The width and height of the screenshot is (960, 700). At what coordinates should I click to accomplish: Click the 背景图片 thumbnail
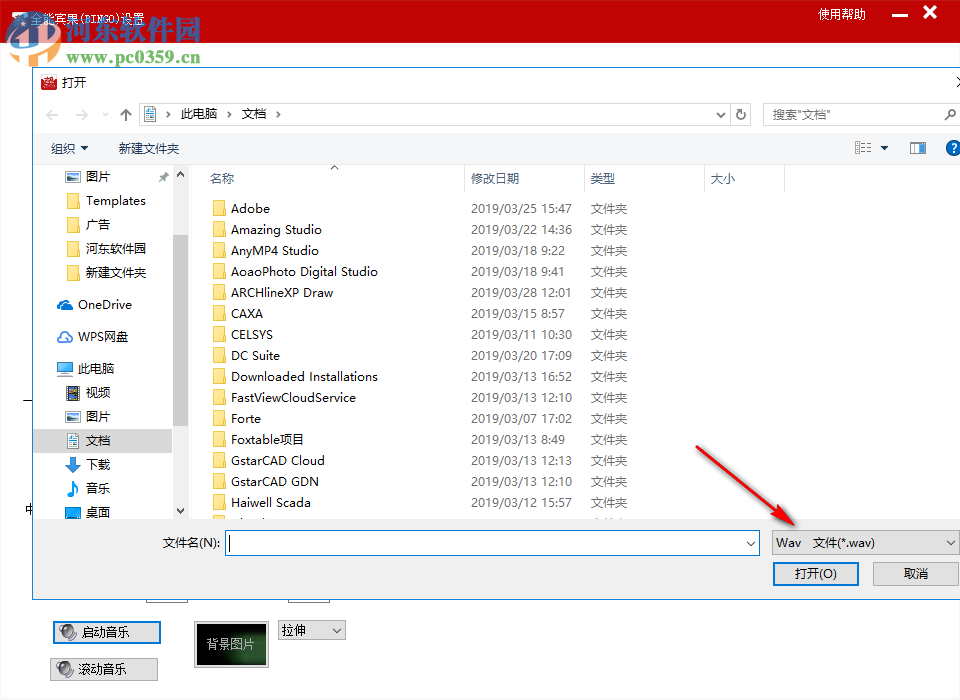(231, 644)
